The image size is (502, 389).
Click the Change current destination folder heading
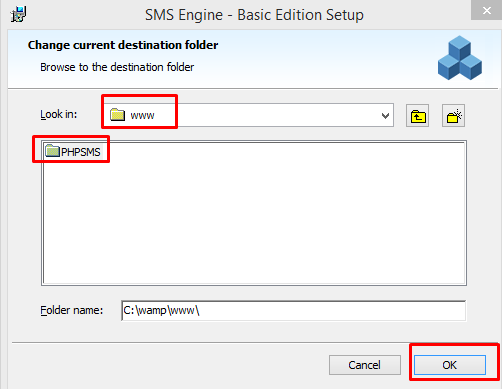(x=123, y=45)
